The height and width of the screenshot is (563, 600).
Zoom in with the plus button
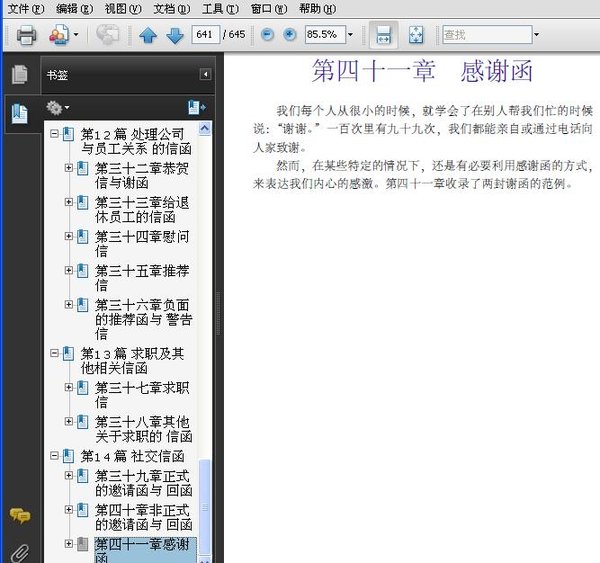coord(290,35)
